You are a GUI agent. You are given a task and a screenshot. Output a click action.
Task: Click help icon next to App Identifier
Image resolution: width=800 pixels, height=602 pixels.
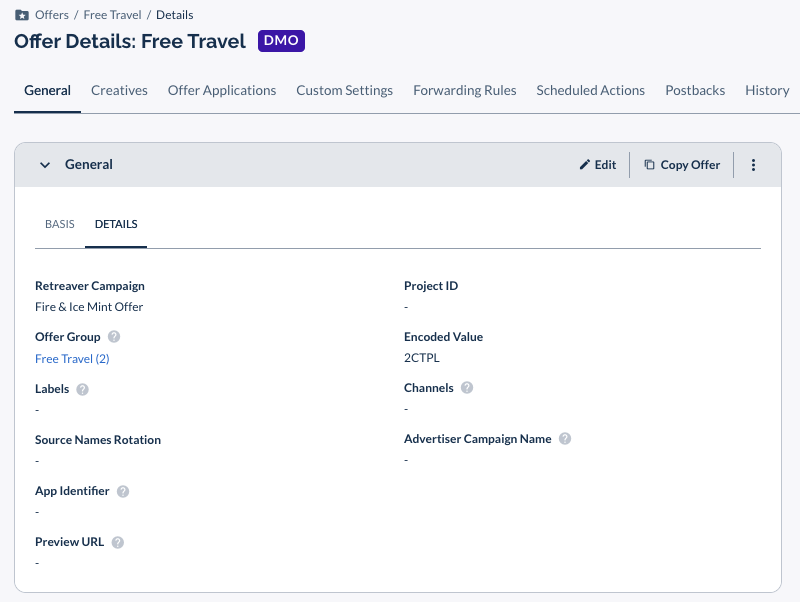(x=123, y=491)
